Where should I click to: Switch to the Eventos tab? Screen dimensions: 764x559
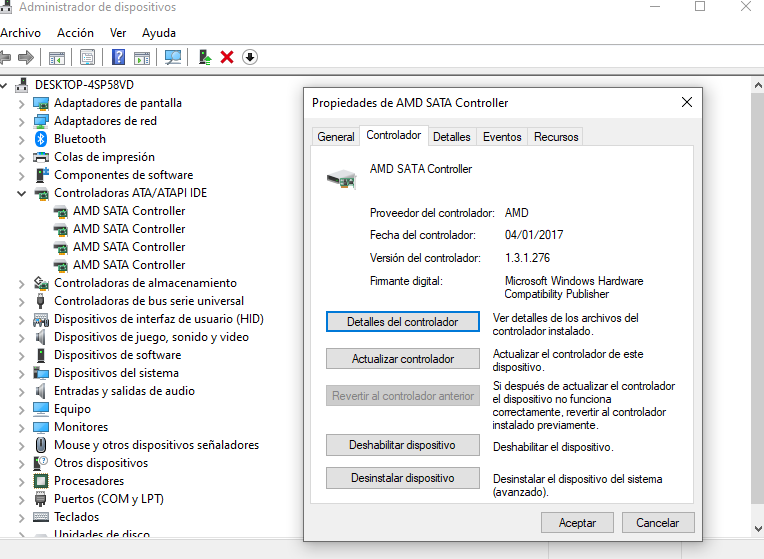click(502, 137)
